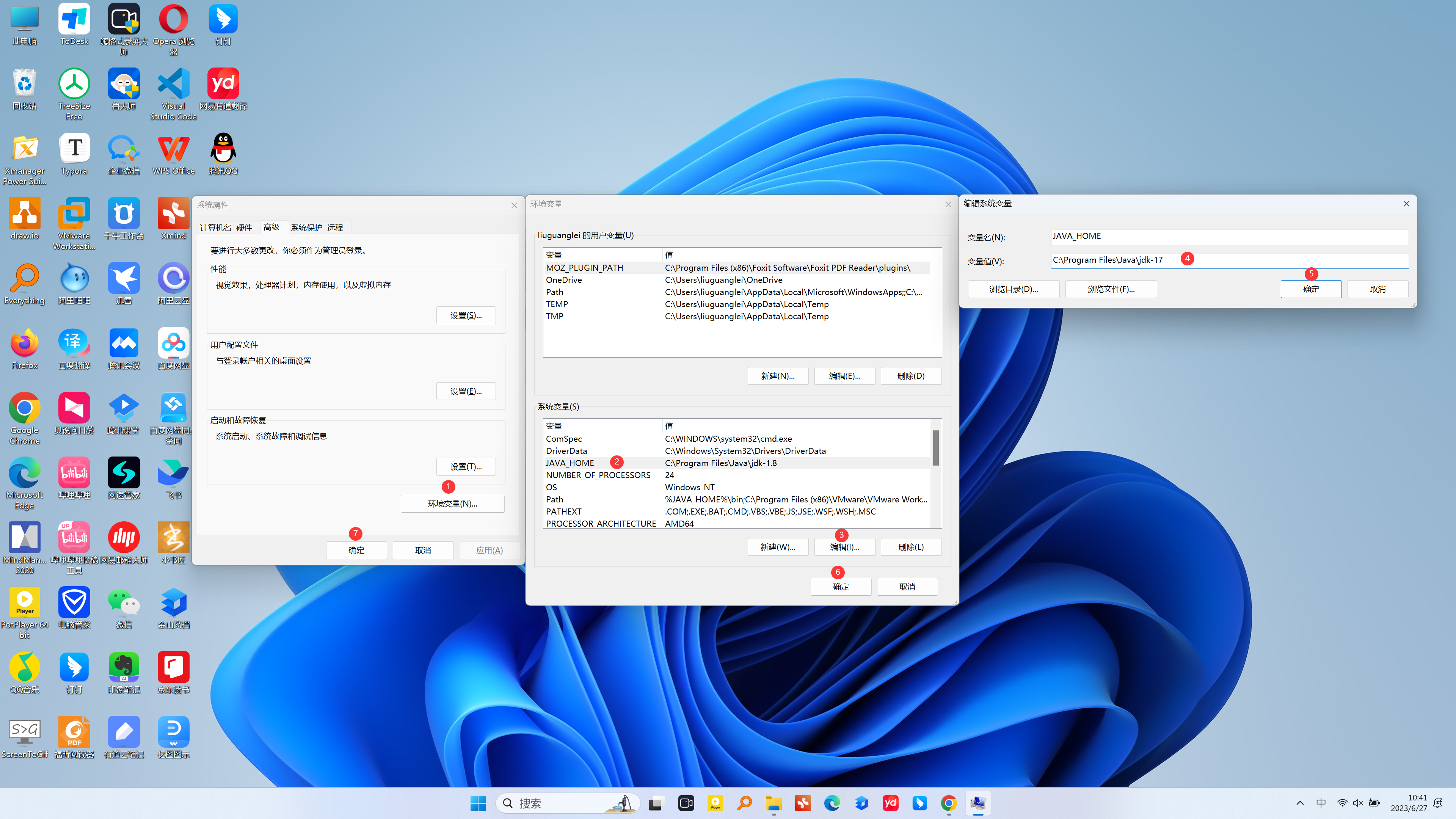Click 新建(W)... for system variables
Viewport: 1456px width, 819px height.
778,547
